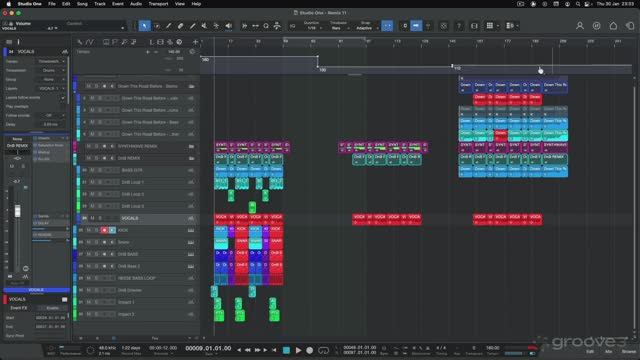The image size is (640, 360).
Task: Expand the DnB REMIX folder
Action: tap(191, 158)
